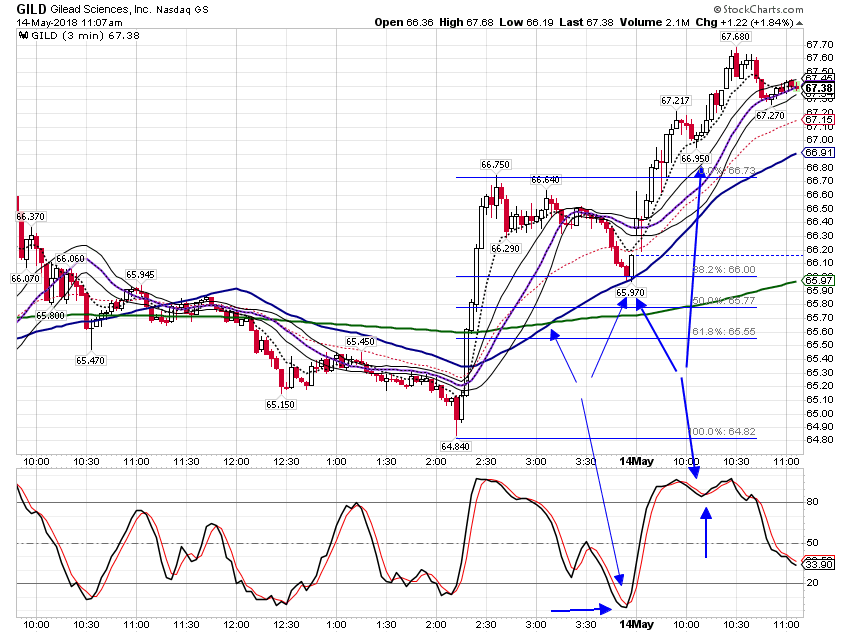This screenshot has height=633, width=850.
Task: Click the 64.840 low price label
Action: 455,447
